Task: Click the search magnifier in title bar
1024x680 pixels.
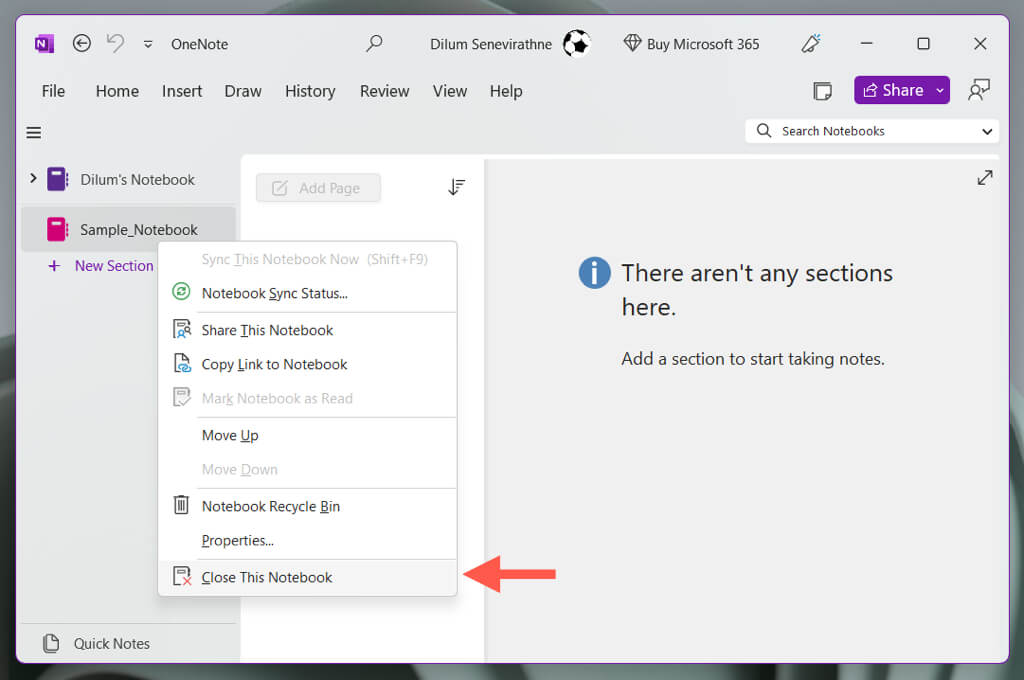Action: point(374,44)
